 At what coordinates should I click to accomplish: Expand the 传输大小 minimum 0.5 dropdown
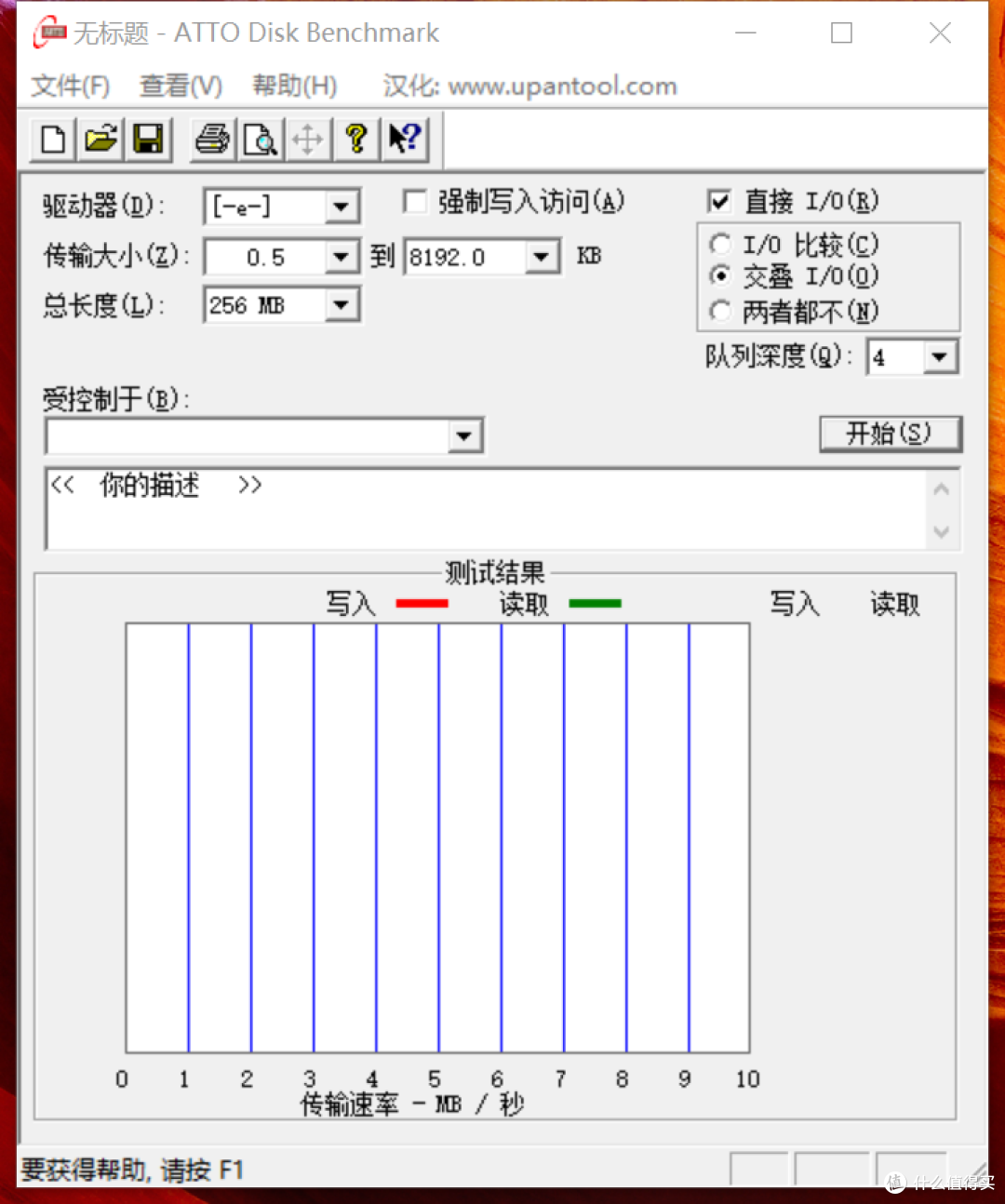[342, 256]
